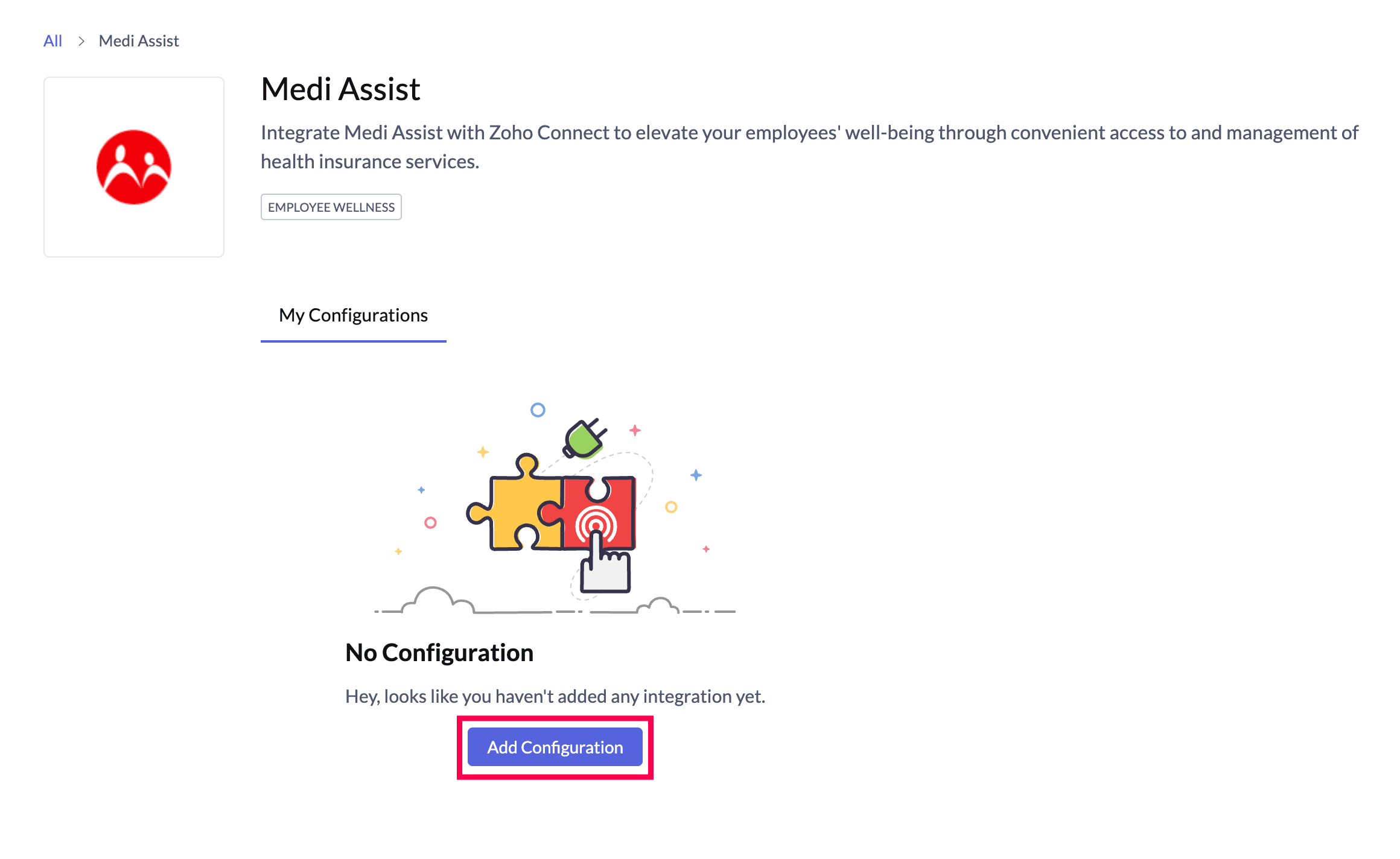Click the All breadcrumb link
Image resolution: width=1400 pixels, height=859 pixels.
[x=52, y=41]
